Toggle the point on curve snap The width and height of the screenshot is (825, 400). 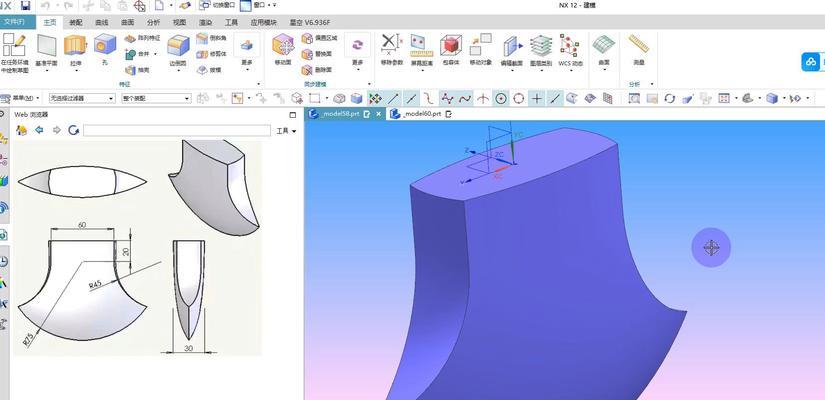pos(555,98)
